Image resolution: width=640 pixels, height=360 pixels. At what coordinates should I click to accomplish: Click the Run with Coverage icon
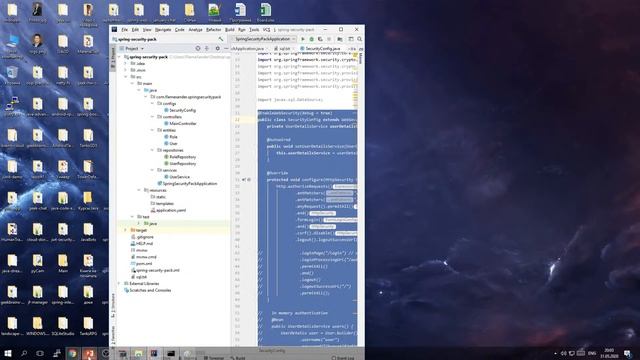320,39
